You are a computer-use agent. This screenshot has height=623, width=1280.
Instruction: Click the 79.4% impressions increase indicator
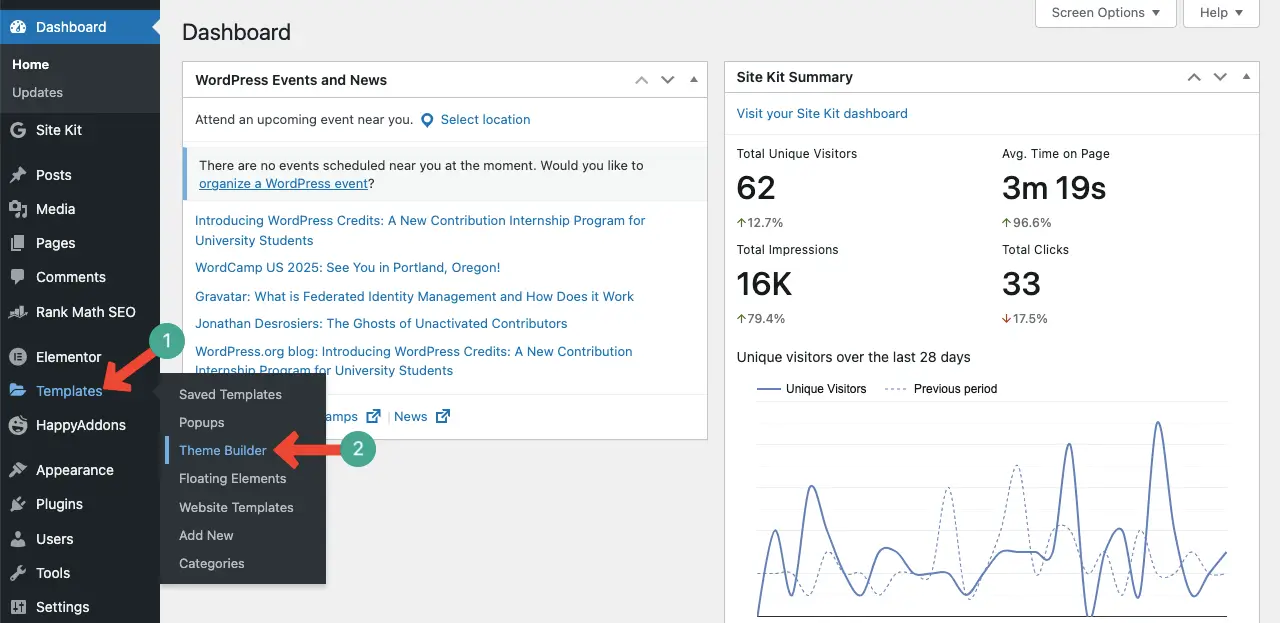coord(761,319)
